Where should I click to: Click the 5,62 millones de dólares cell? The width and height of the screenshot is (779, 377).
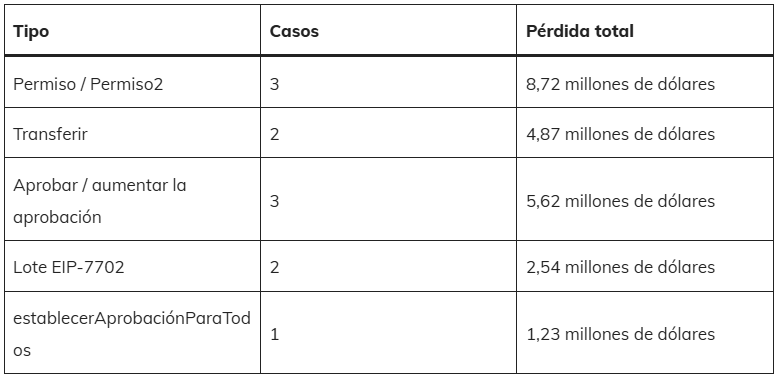click(x=645, y=200)
